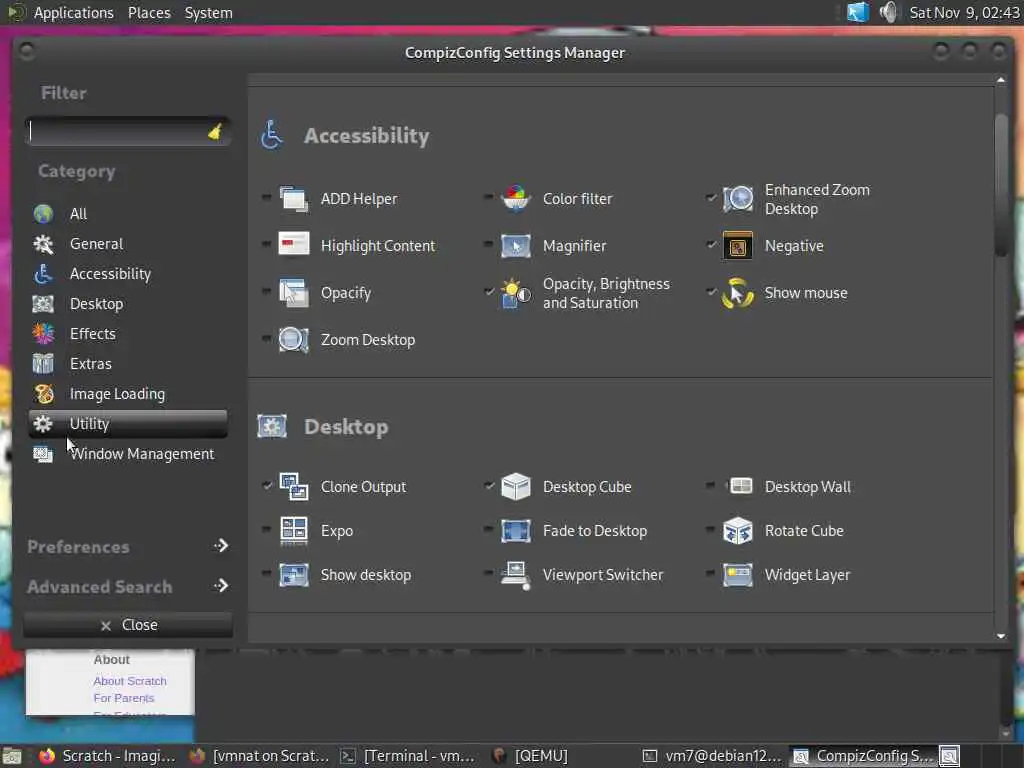Select the Extras category

click(x=128, y=364)
